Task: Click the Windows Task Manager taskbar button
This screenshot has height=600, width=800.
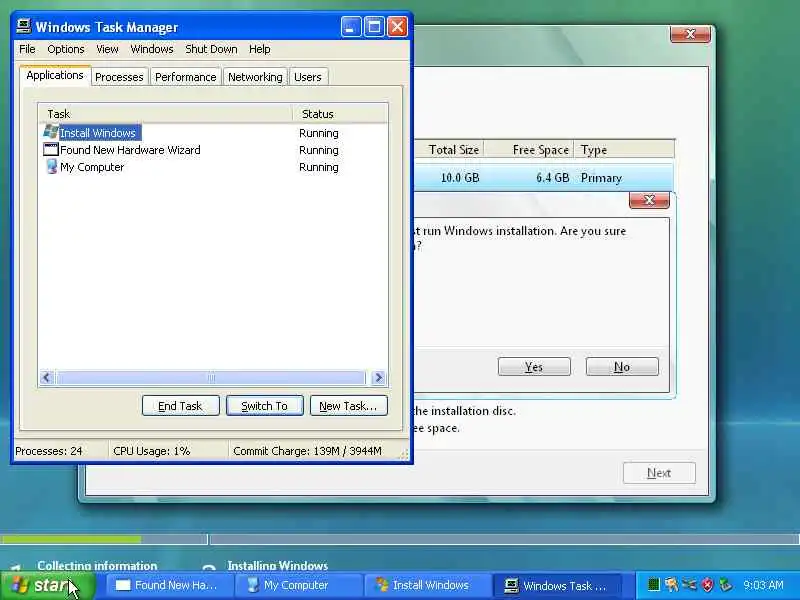Action: (x=557, y=585)
